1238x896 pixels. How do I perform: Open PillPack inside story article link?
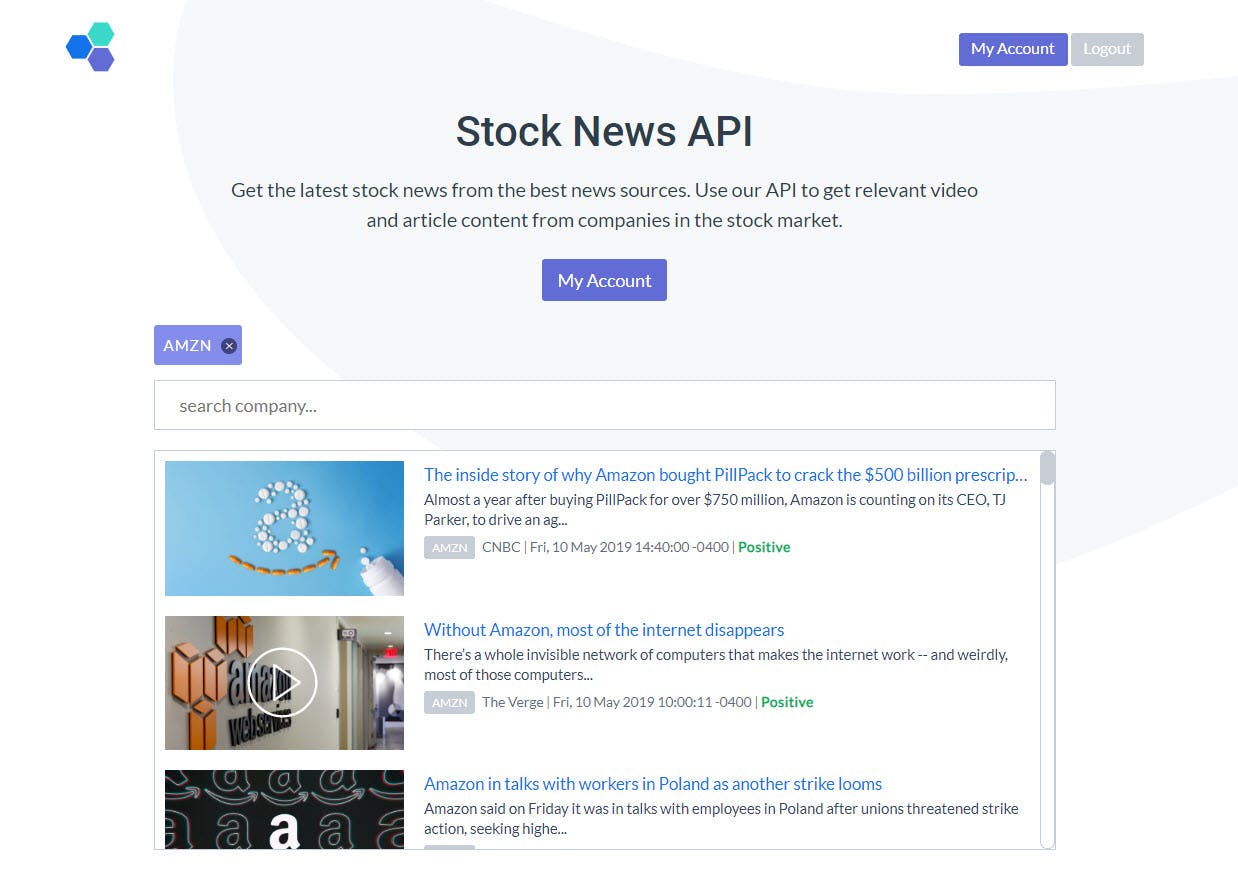[x=725, y=475]
